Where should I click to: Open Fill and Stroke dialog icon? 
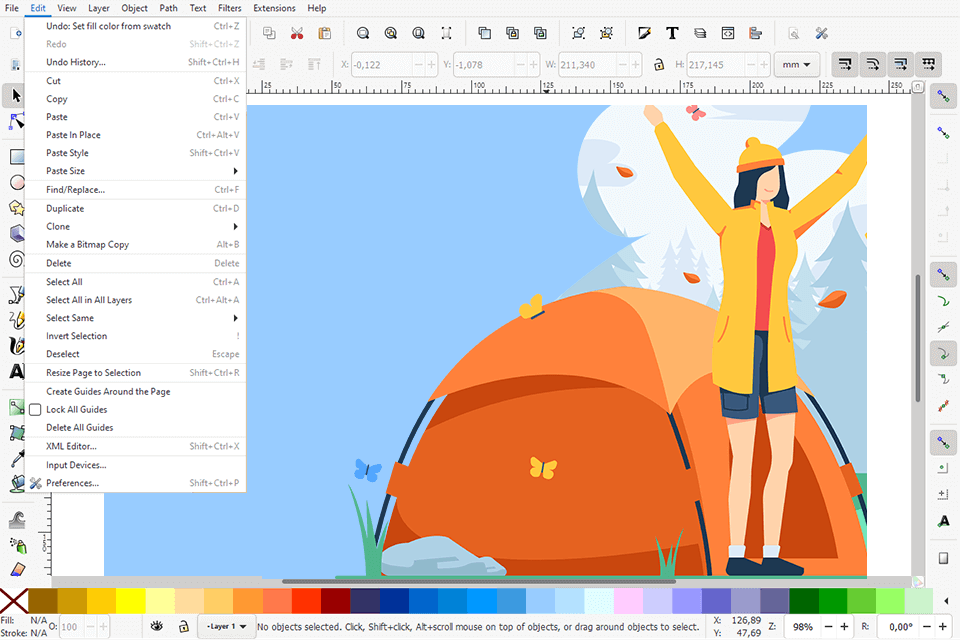[x=644, y=33]
